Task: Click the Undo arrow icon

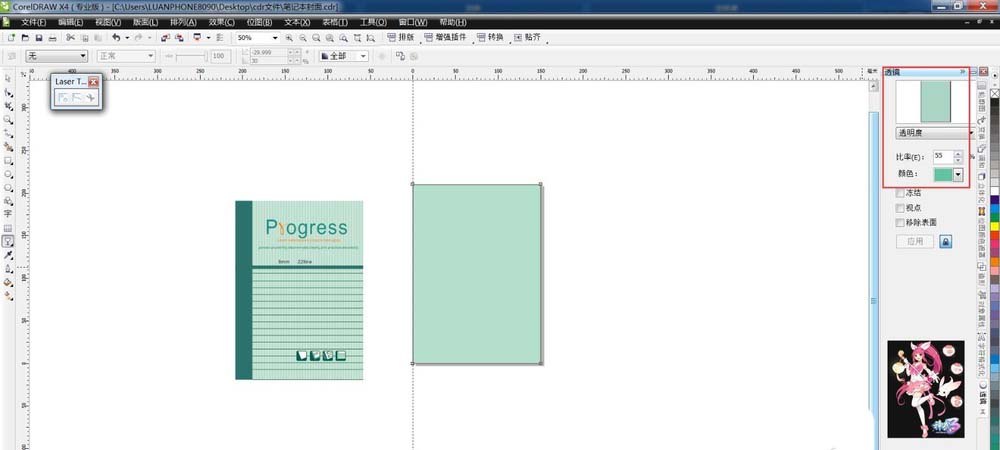Action: click(116, 38)
